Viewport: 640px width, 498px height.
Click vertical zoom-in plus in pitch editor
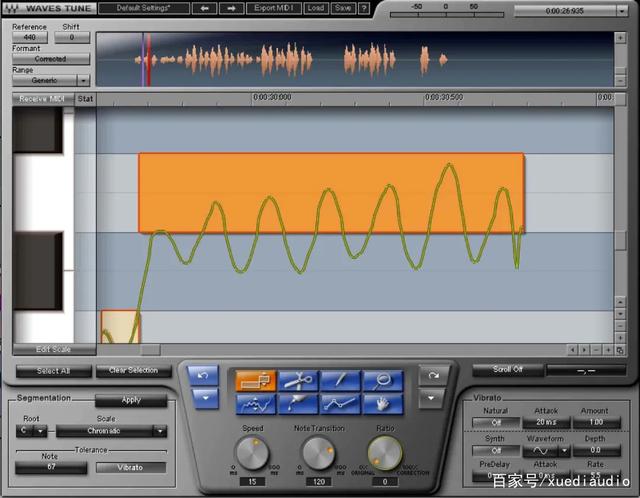click(620, 338)
